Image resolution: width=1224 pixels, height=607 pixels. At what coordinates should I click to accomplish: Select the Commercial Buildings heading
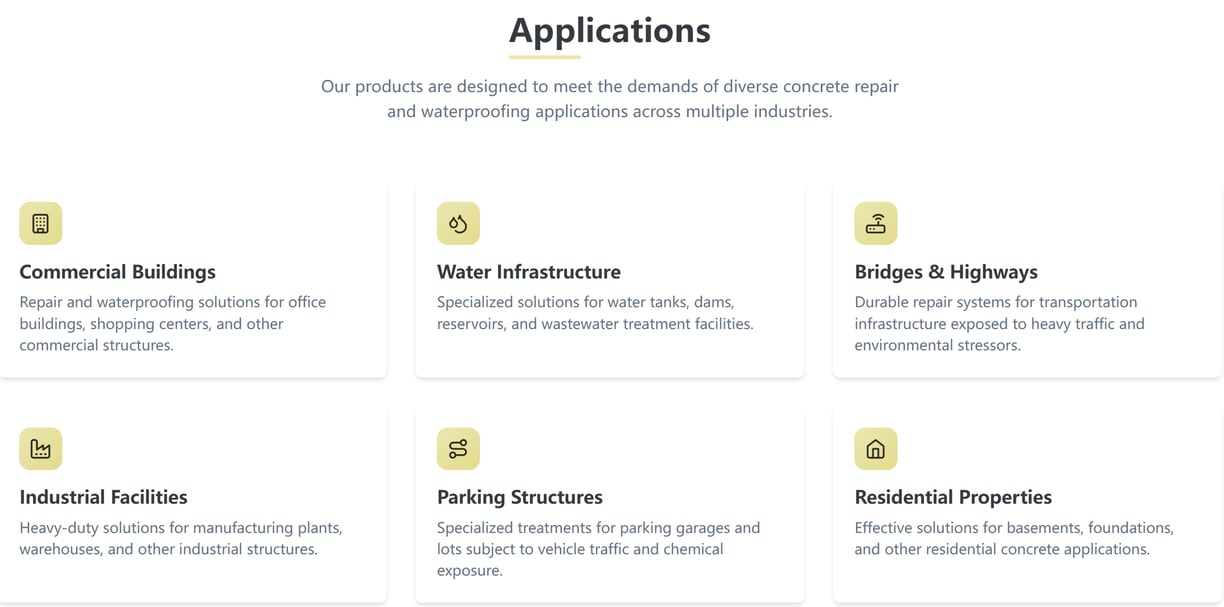pyautogui.click(x=118, y=272)
